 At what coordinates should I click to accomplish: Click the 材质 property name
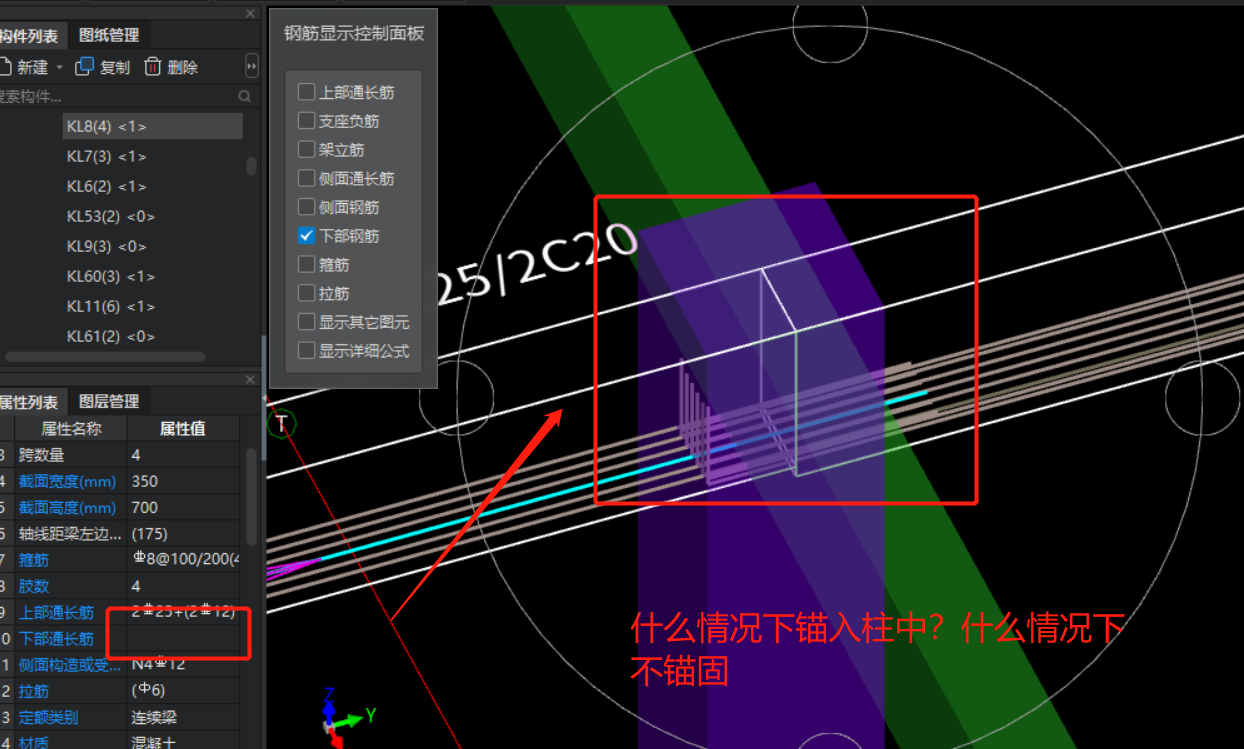[34, 742]
